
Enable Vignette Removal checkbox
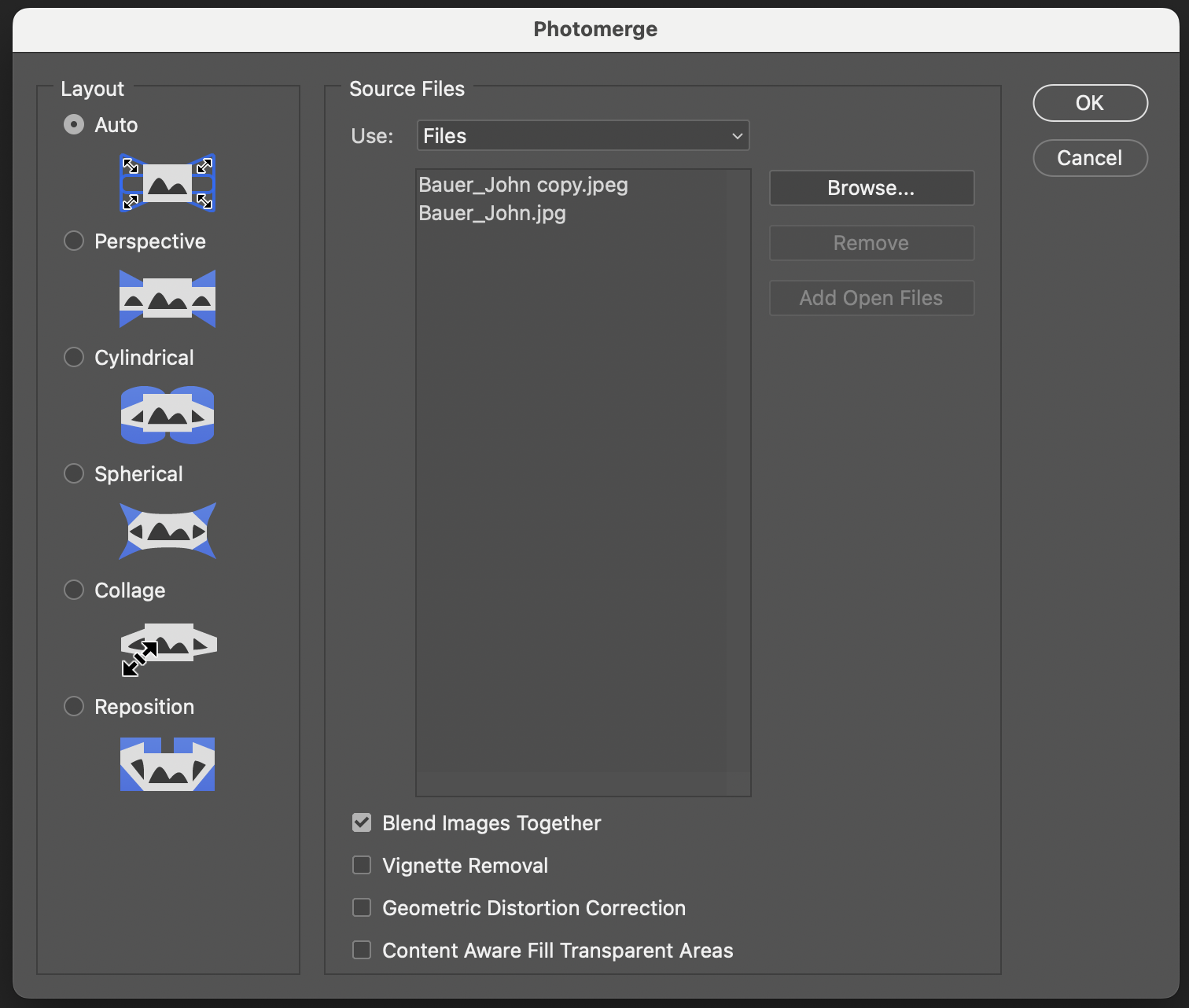[x=362, y=866]
